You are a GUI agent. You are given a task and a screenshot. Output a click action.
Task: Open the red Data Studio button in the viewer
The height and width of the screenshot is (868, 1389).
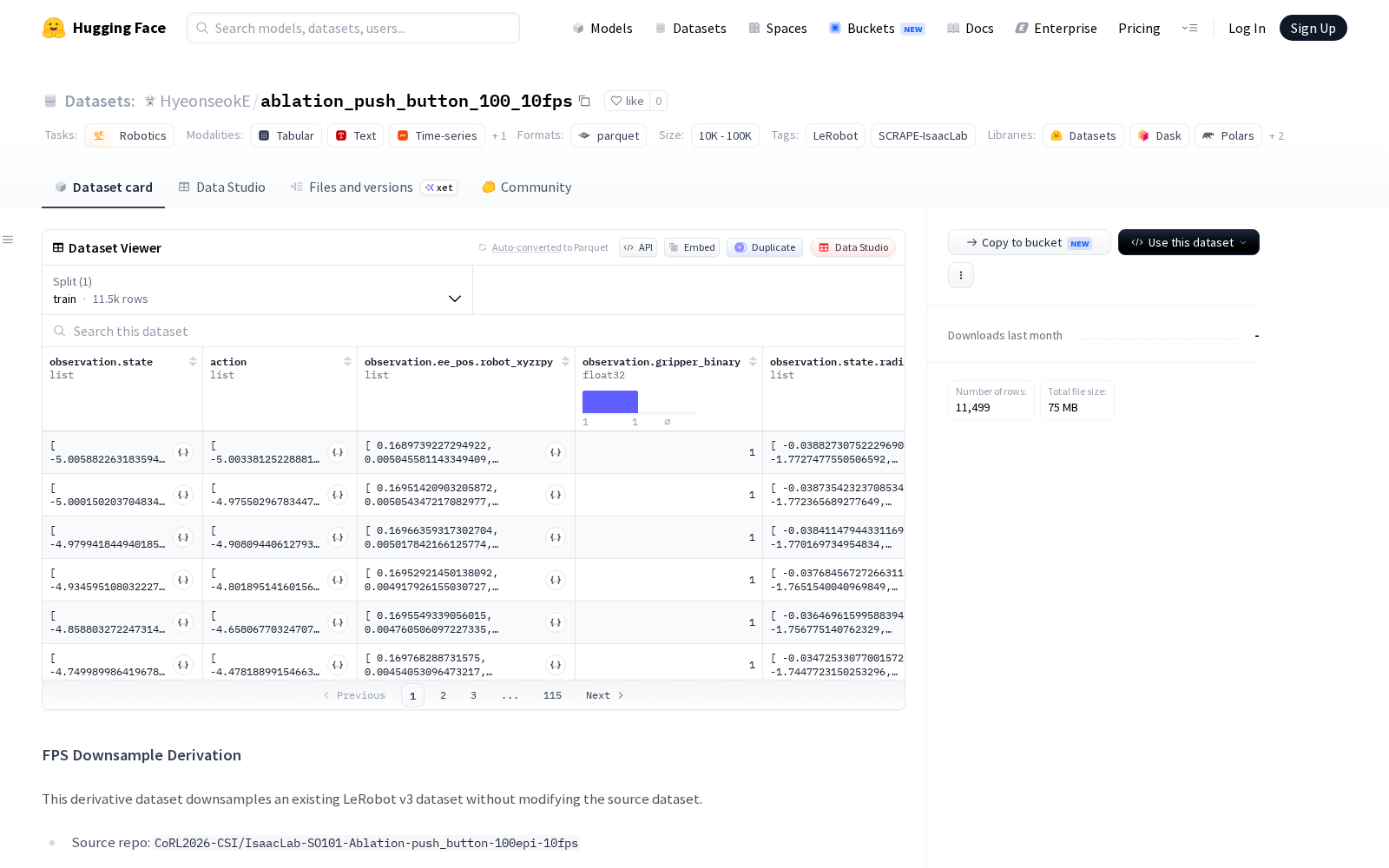pos(853,247)
